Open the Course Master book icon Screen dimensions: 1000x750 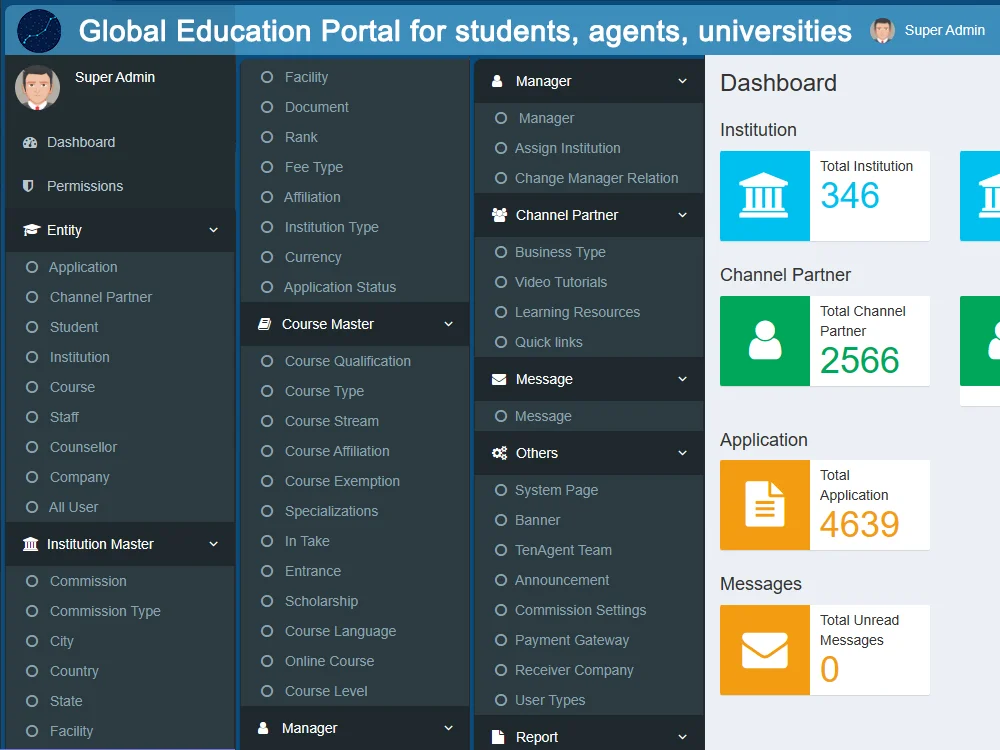264,324
